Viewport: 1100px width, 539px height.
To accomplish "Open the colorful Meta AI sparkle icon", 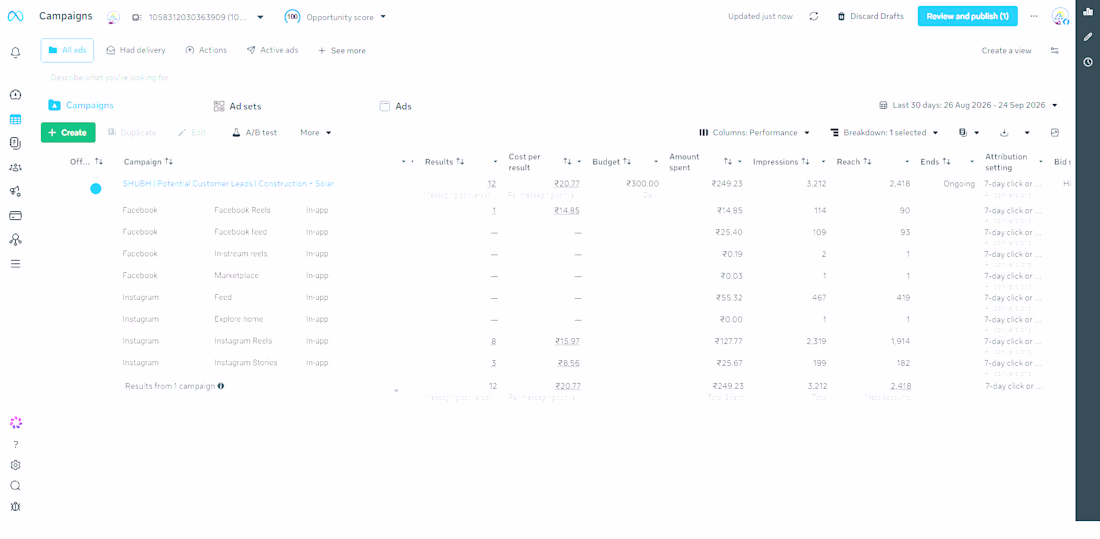I will pos(15,422).
